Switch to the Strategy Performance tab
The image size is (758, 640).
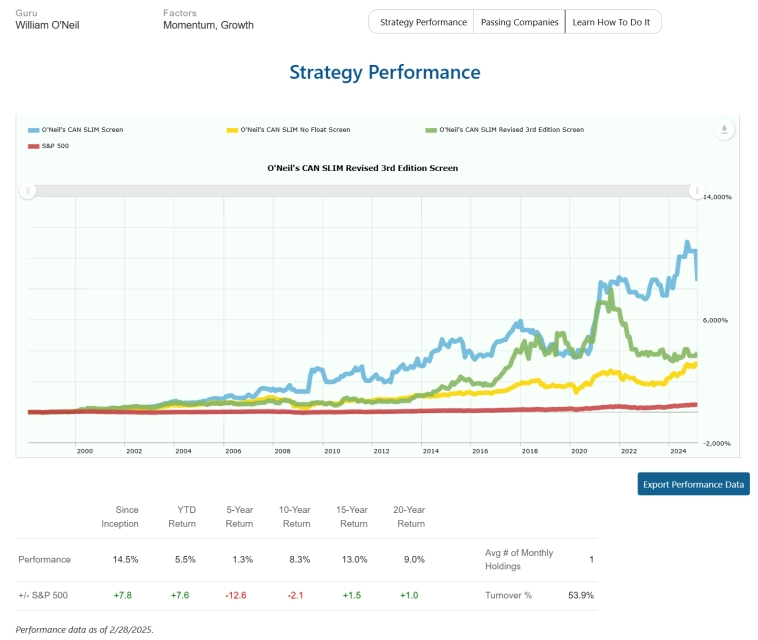pos(423,22)
